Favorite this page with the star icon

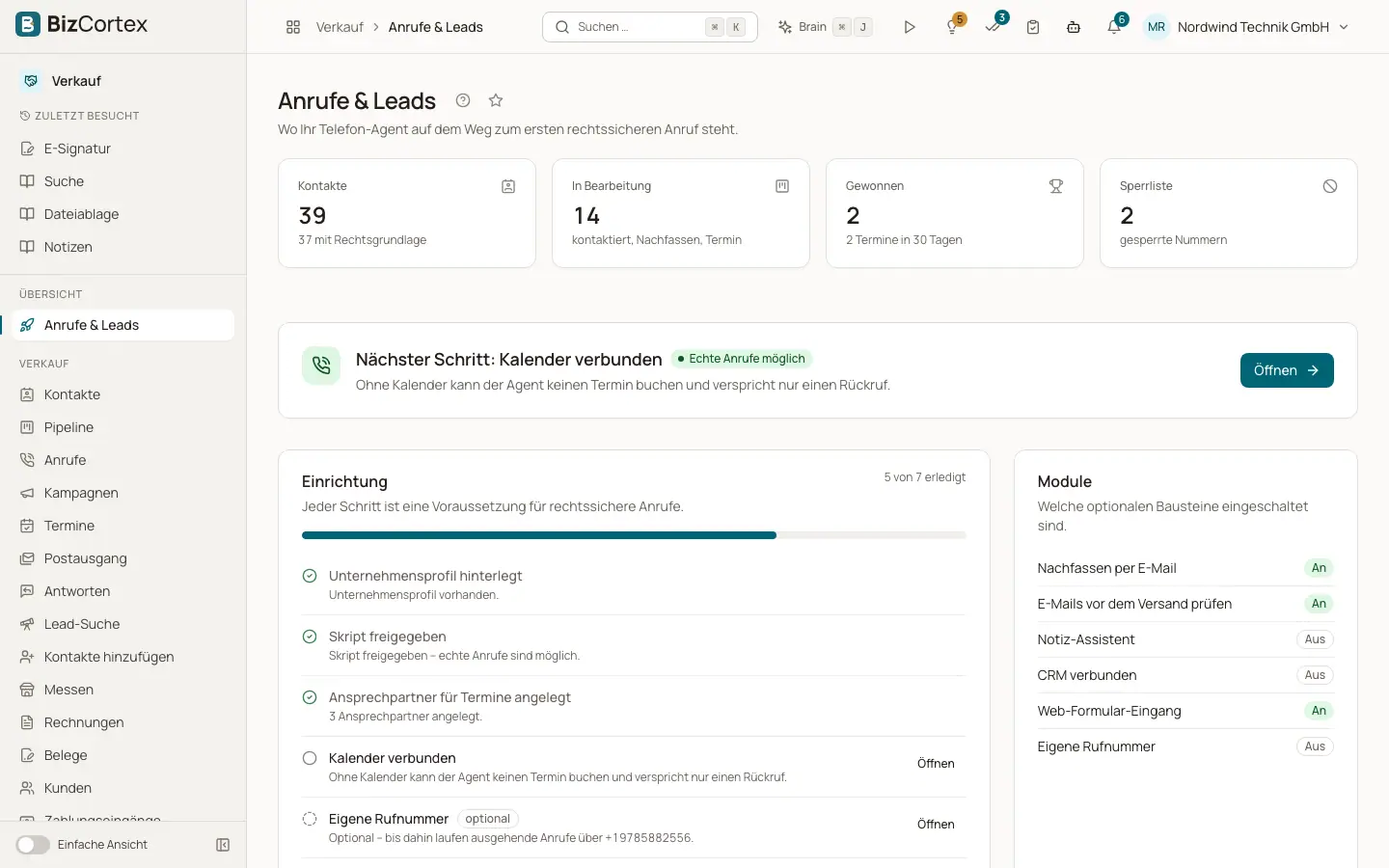pyautogui.click(x=496, y=100)
